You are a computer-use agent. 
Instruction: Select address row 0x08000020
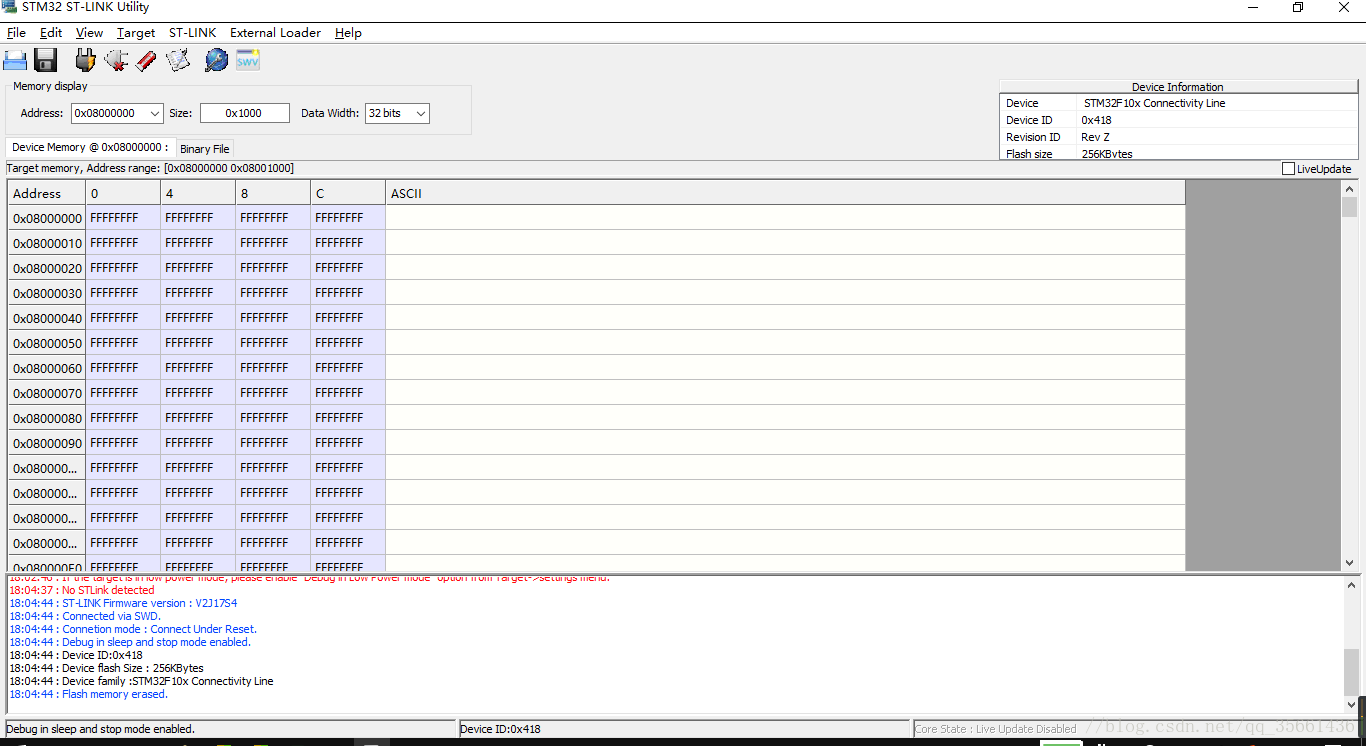(47, 268)
